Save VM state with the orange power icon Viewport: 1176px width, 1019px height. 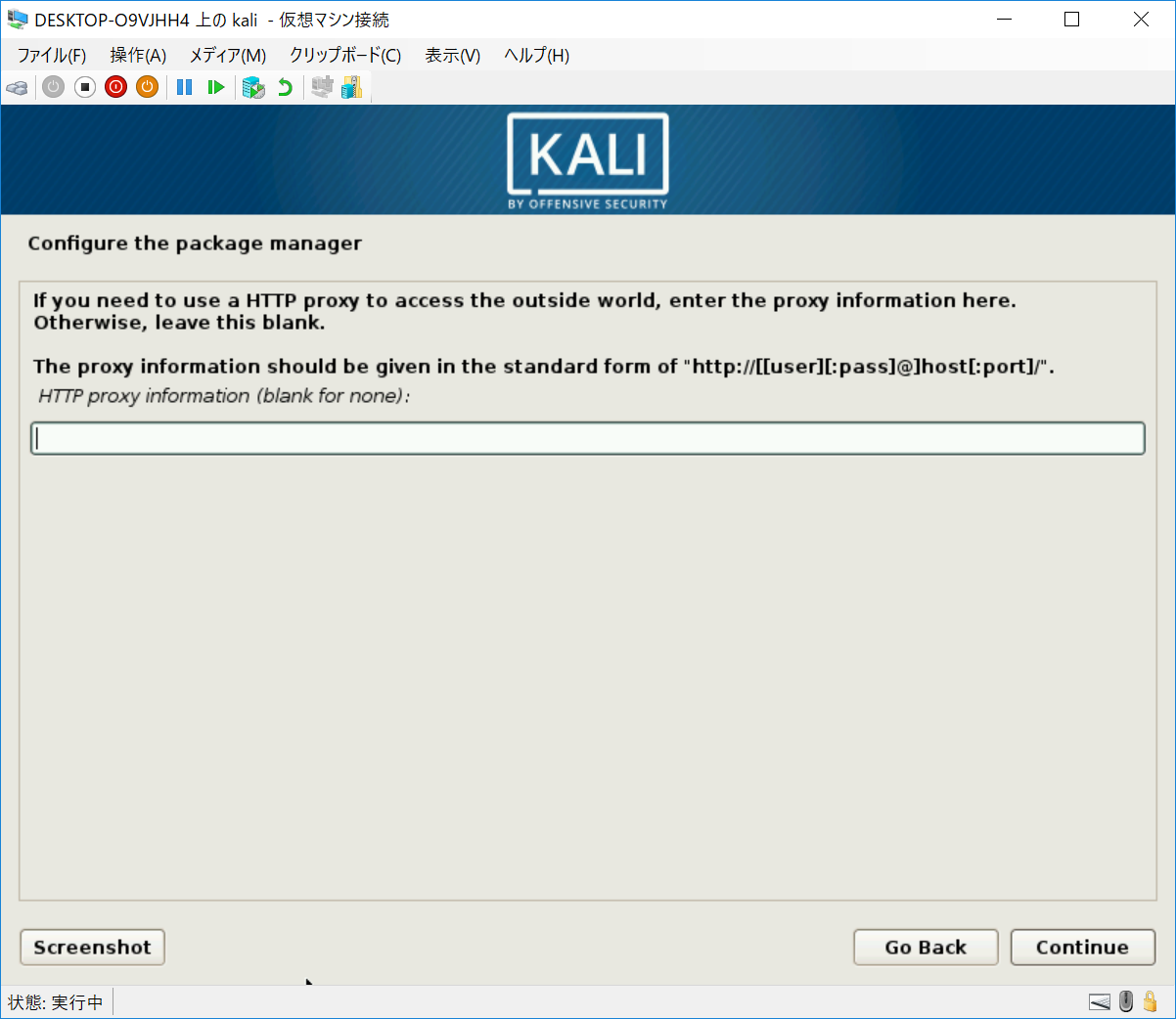[x=147, y=88]
